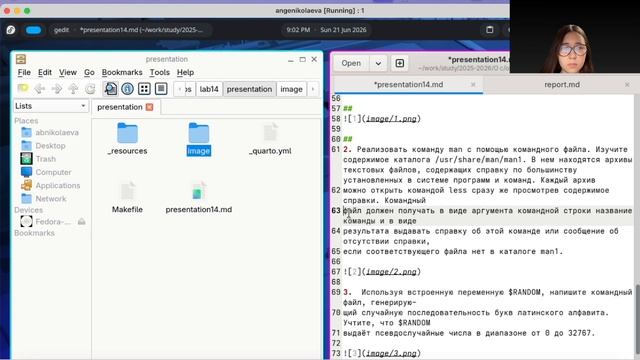Click the image/2.png link text on line 67
The width and height of the screenshot is (640, 360).
(x=391, y=272)
